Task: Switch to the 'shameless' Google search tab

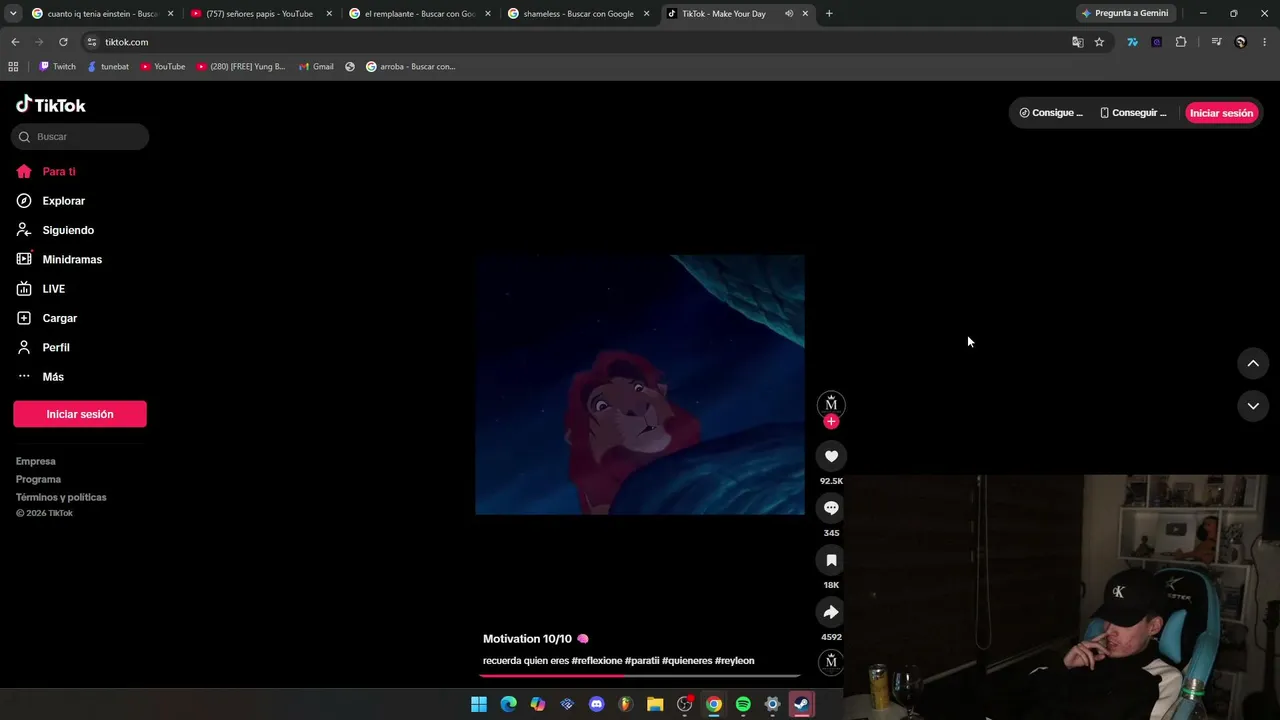Action: [577, 14]
